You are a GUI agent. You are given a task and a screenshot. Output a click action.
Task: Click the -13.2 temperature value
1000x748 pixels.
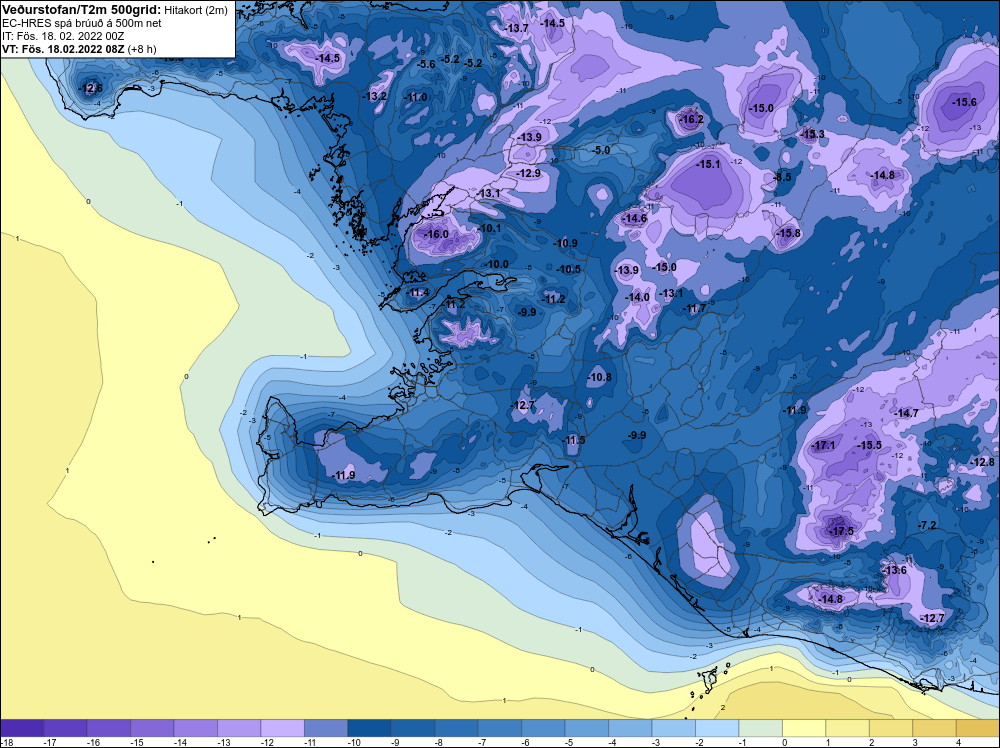coord(375,96)
